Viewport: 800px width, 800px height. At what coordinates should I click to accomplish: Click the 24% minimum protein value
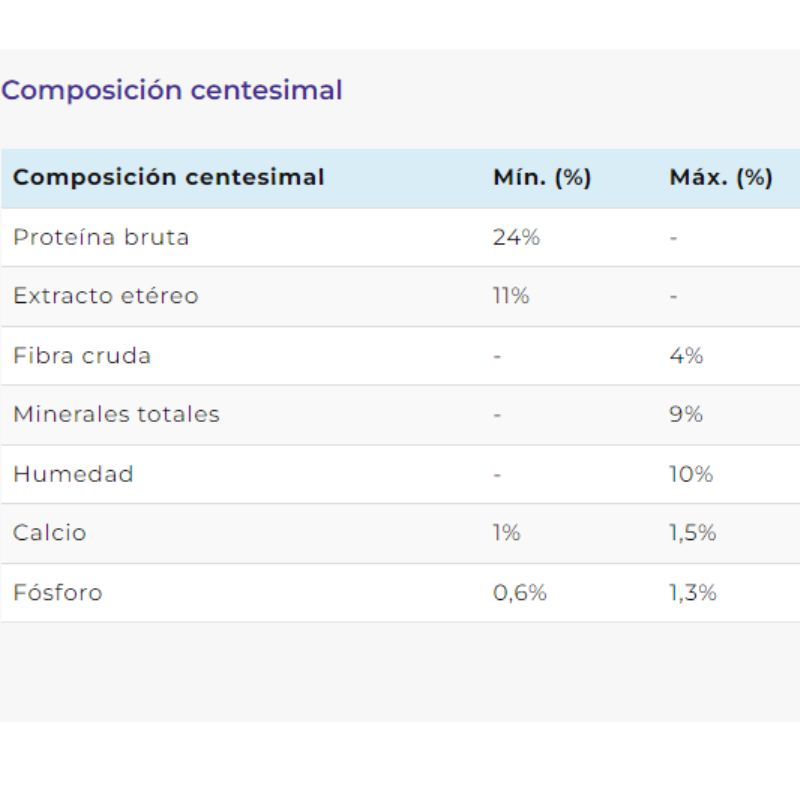[x=516, y=237]
